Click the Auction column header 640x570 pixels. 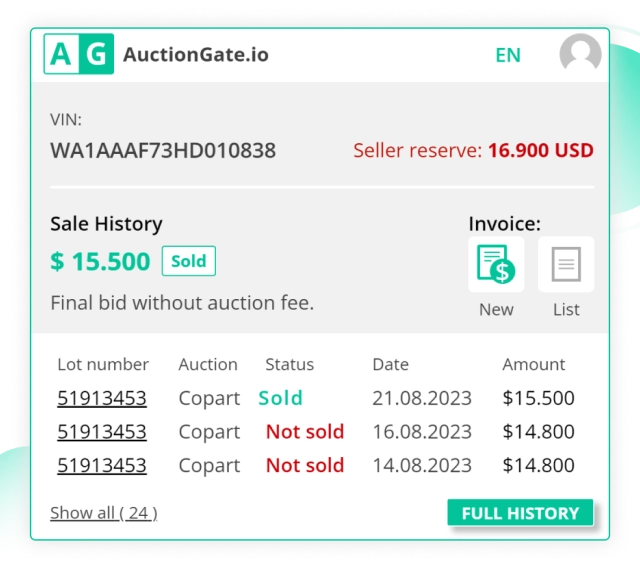(208, 364)
